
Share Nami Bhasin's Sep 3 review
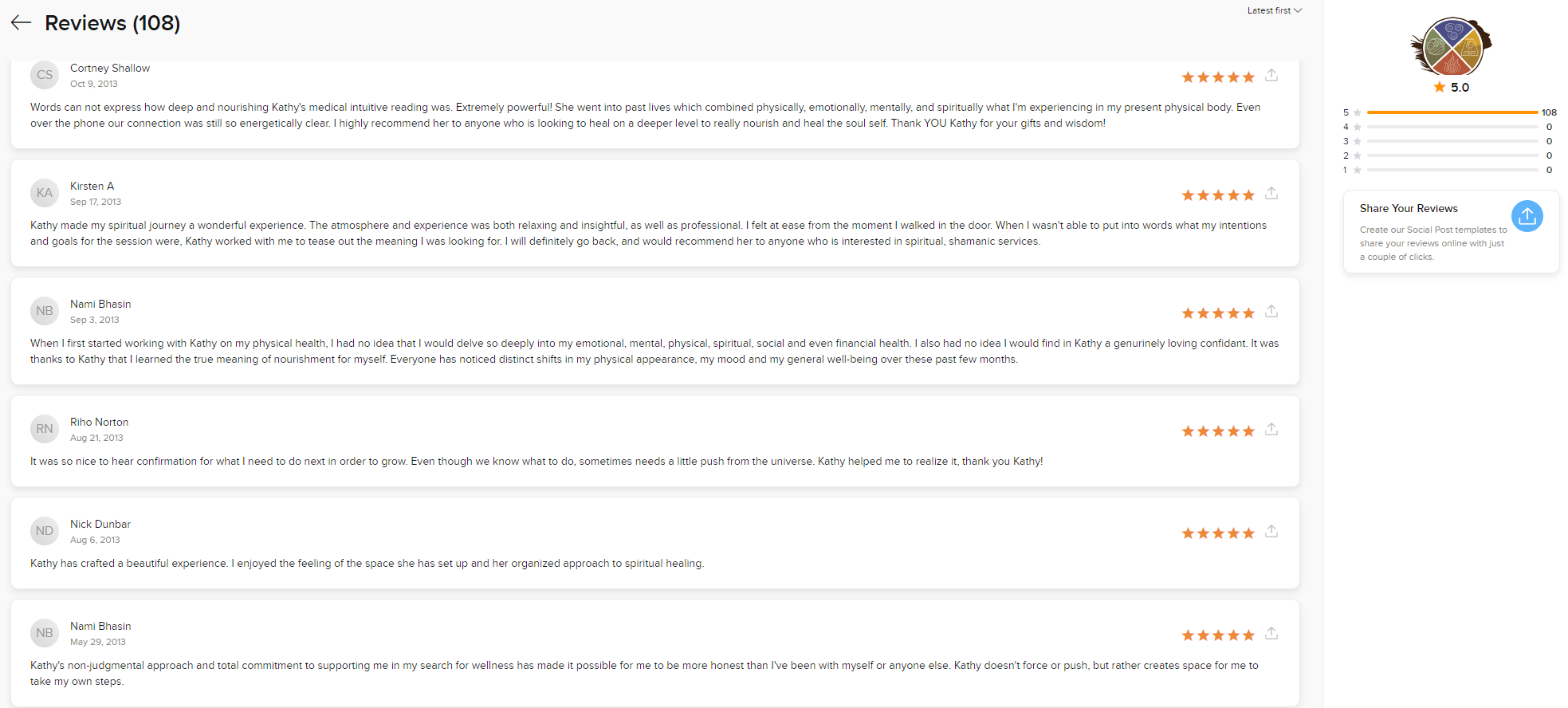tap(1271, 312)
